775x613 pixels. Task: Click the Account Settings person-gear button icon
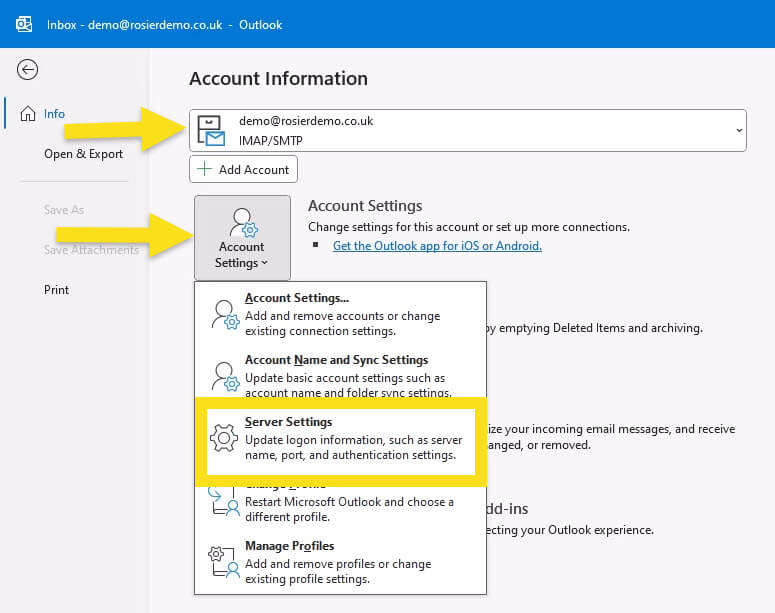[243, 223]
